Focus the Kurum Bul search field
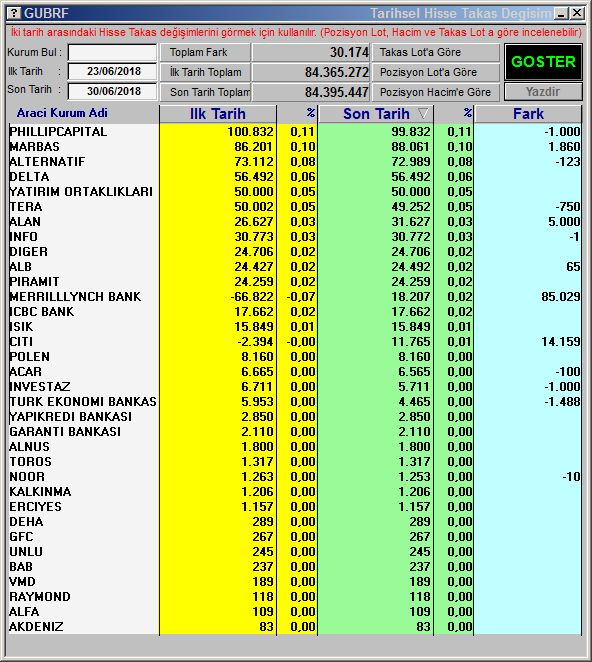This screenshot has width=592, height=662. pyautogui.click(x=112, y=53)
